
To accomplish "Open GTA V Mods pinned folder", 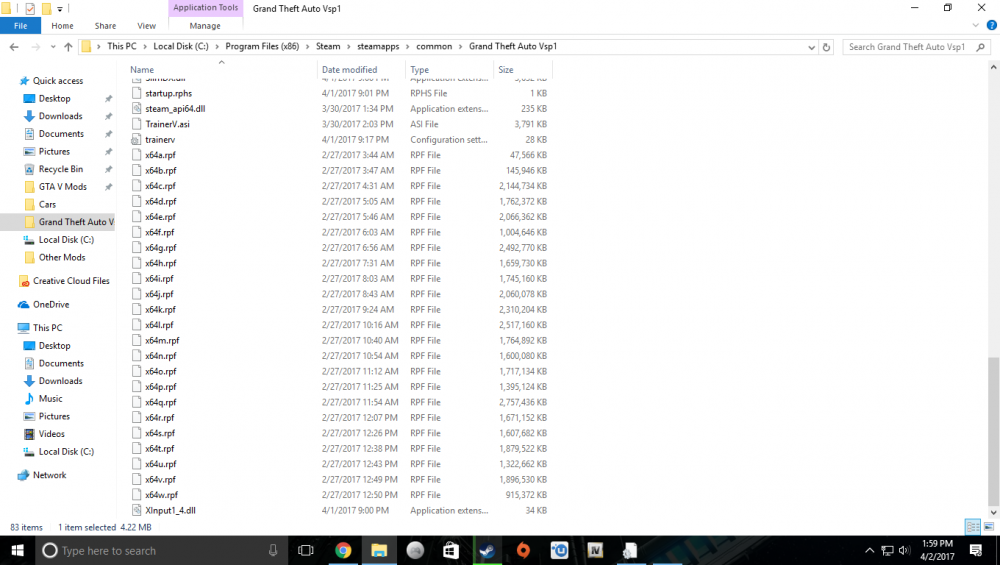I will 62,187.
